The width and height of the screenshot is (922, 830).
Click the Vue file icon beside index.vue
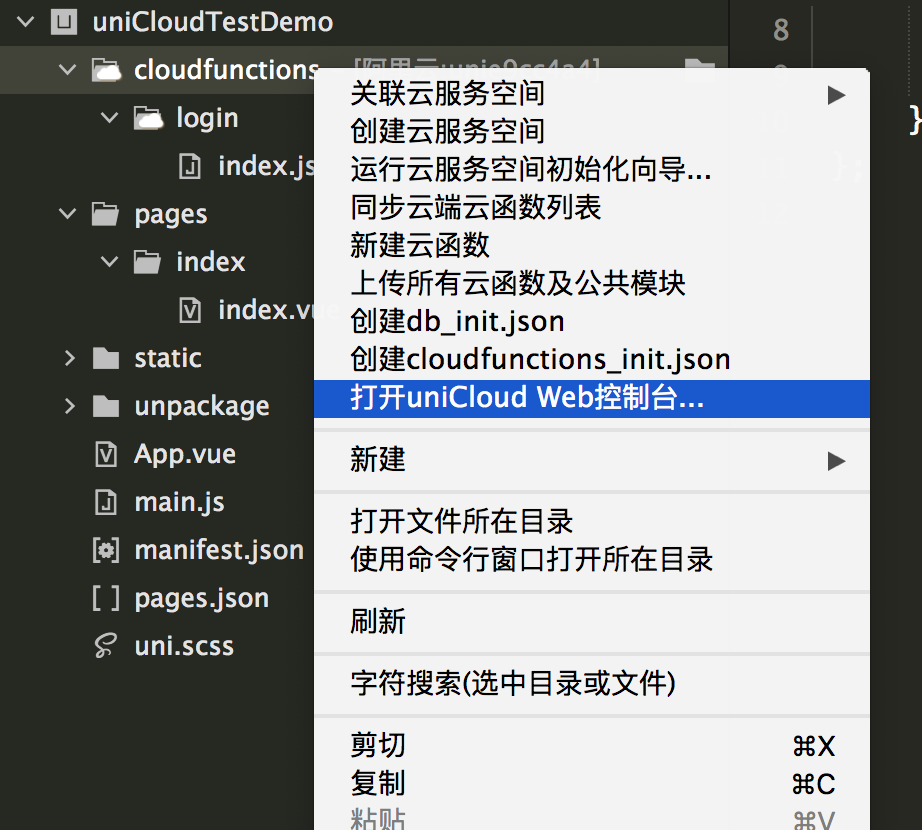pos(189,309)
